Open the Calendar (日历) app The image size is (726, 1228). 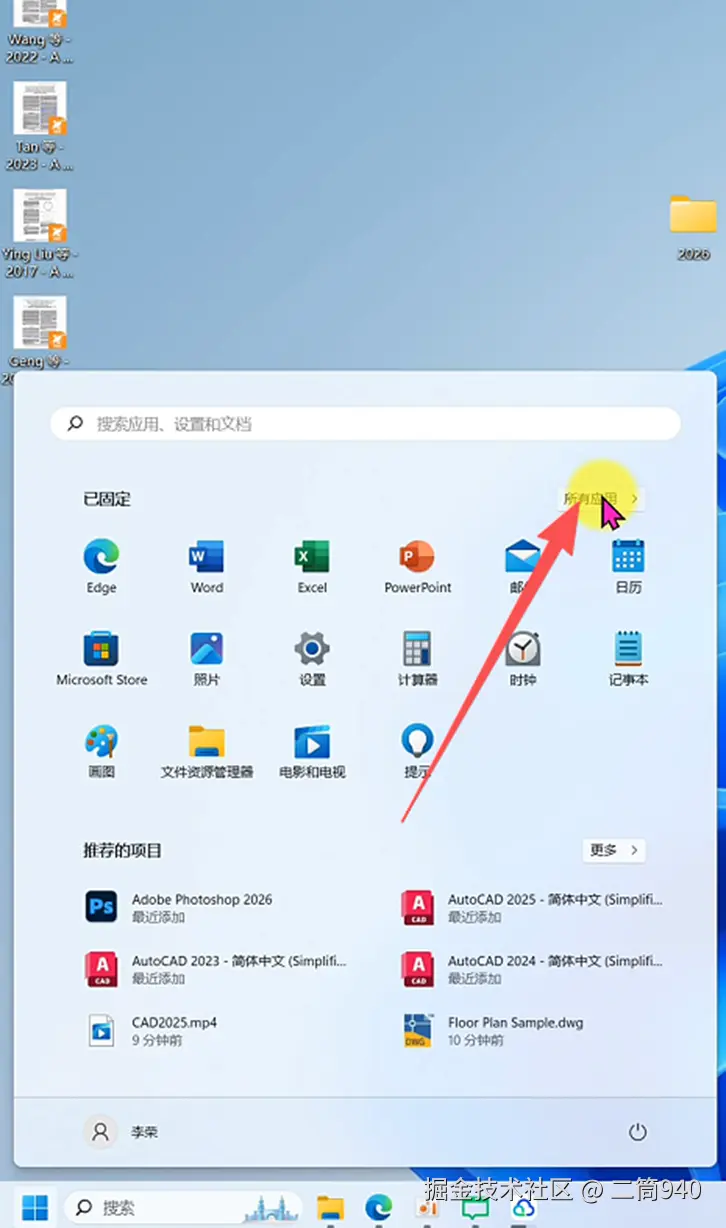[x=628, y=565]
